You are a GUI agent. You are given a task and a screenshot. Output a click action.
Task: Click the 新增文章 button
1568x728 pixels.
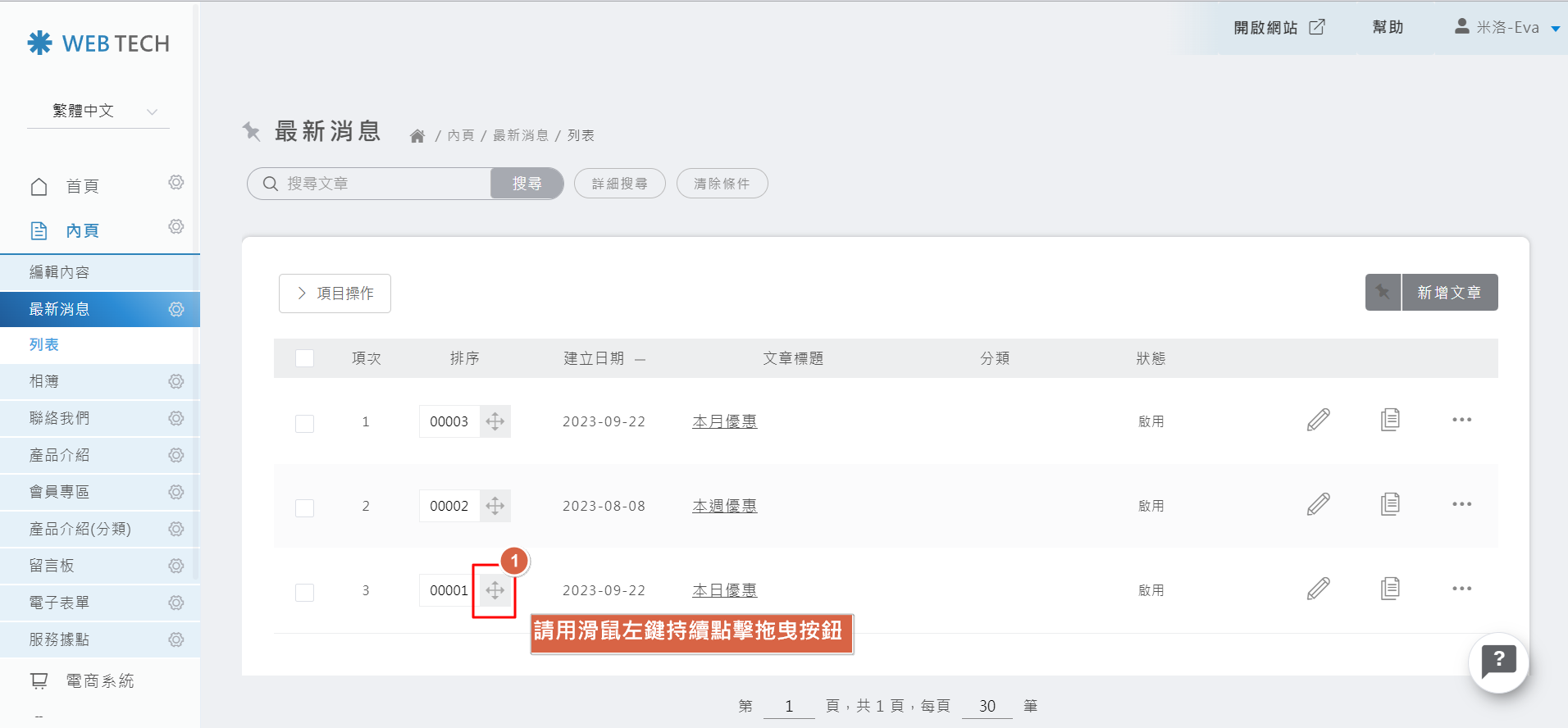click(x=1449, y=293)
